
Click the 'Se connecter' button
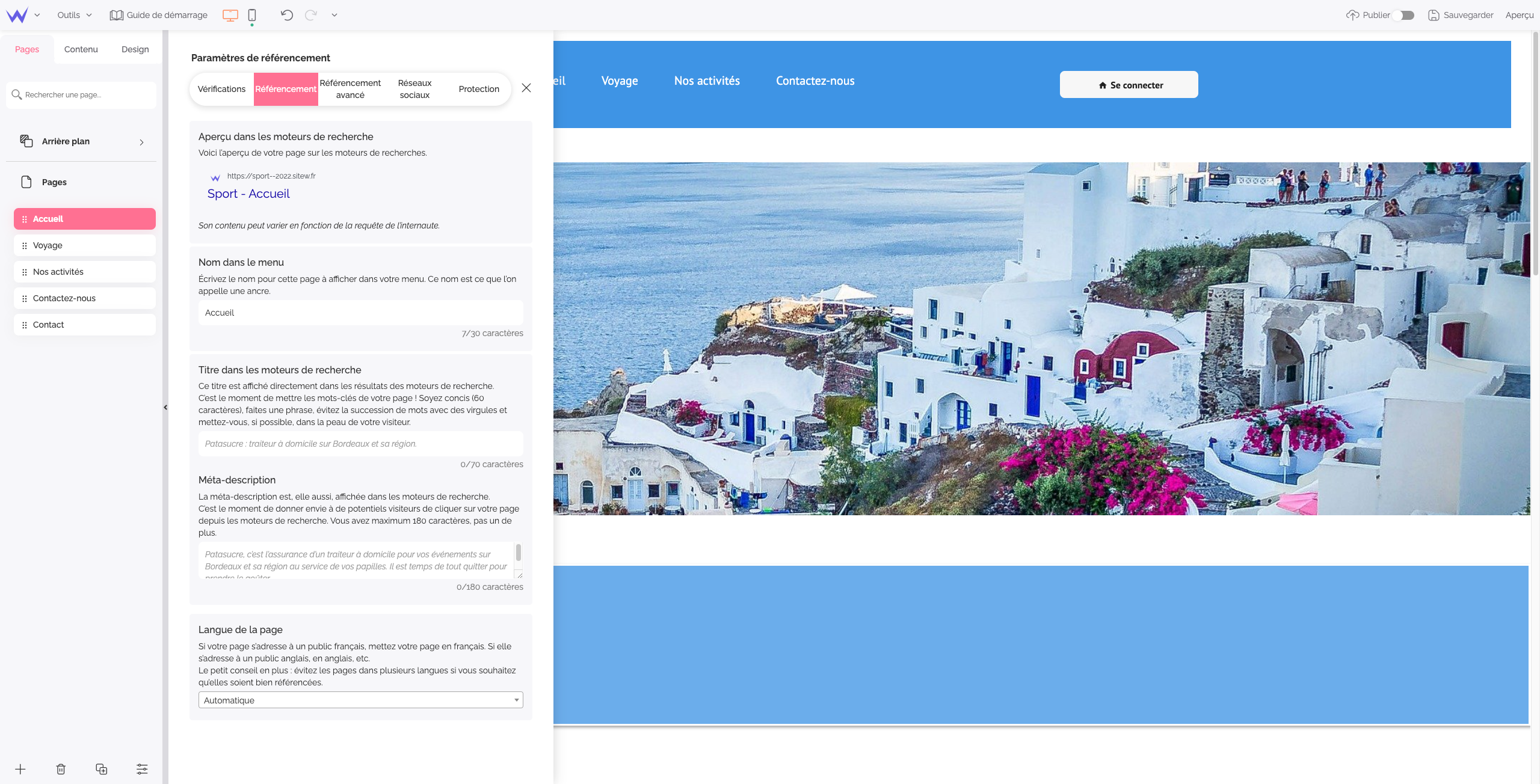tap(1129, 84)
